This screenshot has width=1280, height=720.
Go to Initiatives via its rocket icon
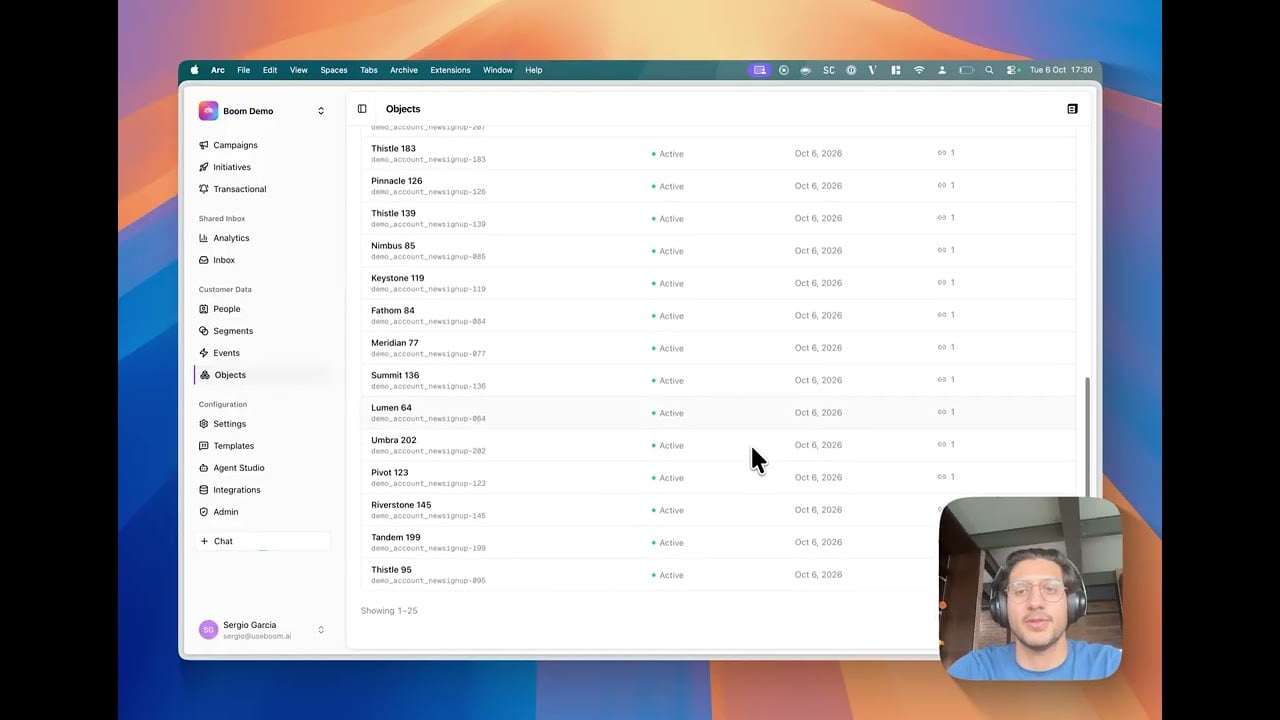tap(204, 167)
